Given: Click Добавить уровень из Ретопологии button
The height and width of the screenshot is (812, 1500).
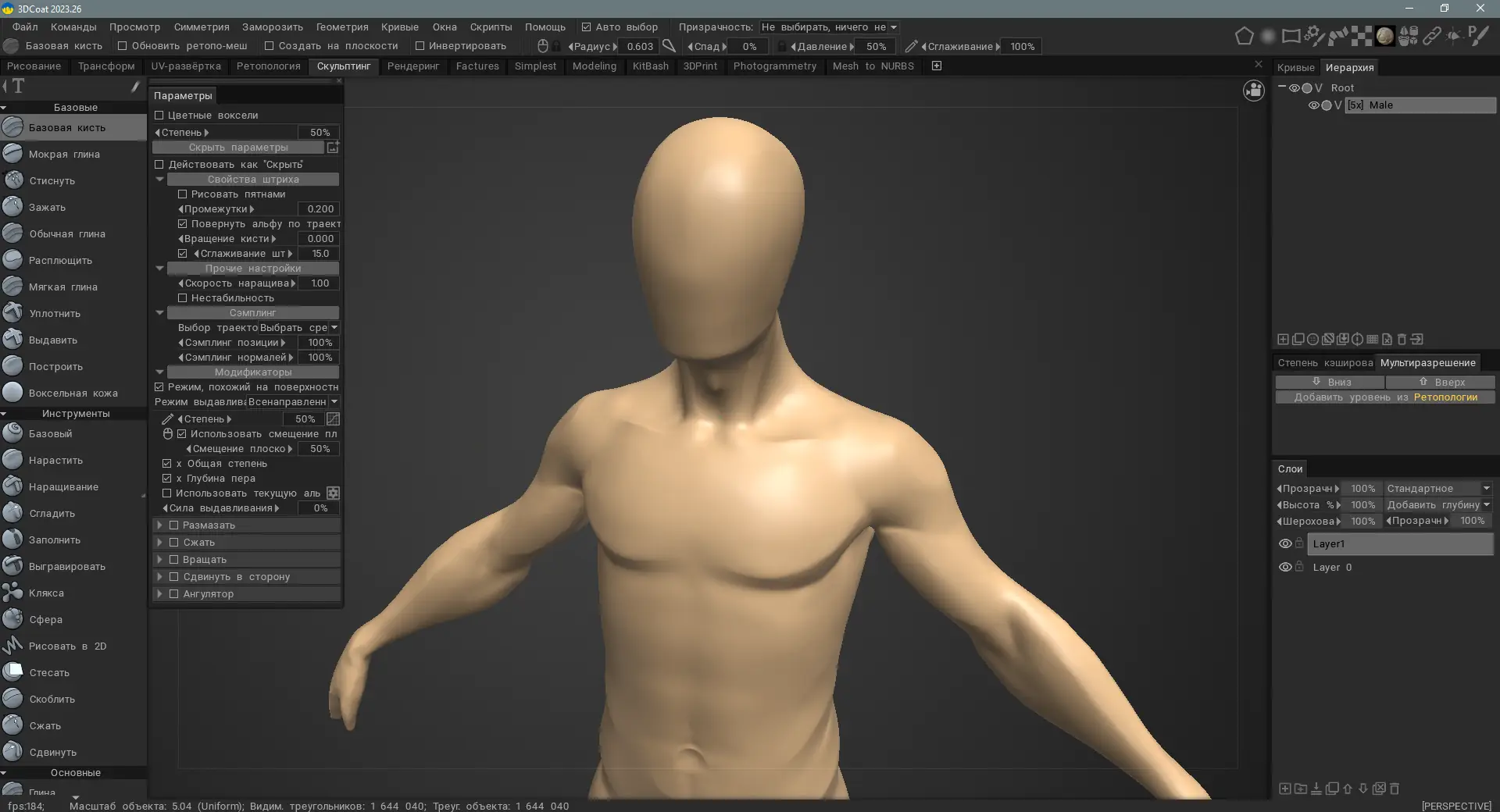Looking at the screenshot, I should tap(1385, 397).
